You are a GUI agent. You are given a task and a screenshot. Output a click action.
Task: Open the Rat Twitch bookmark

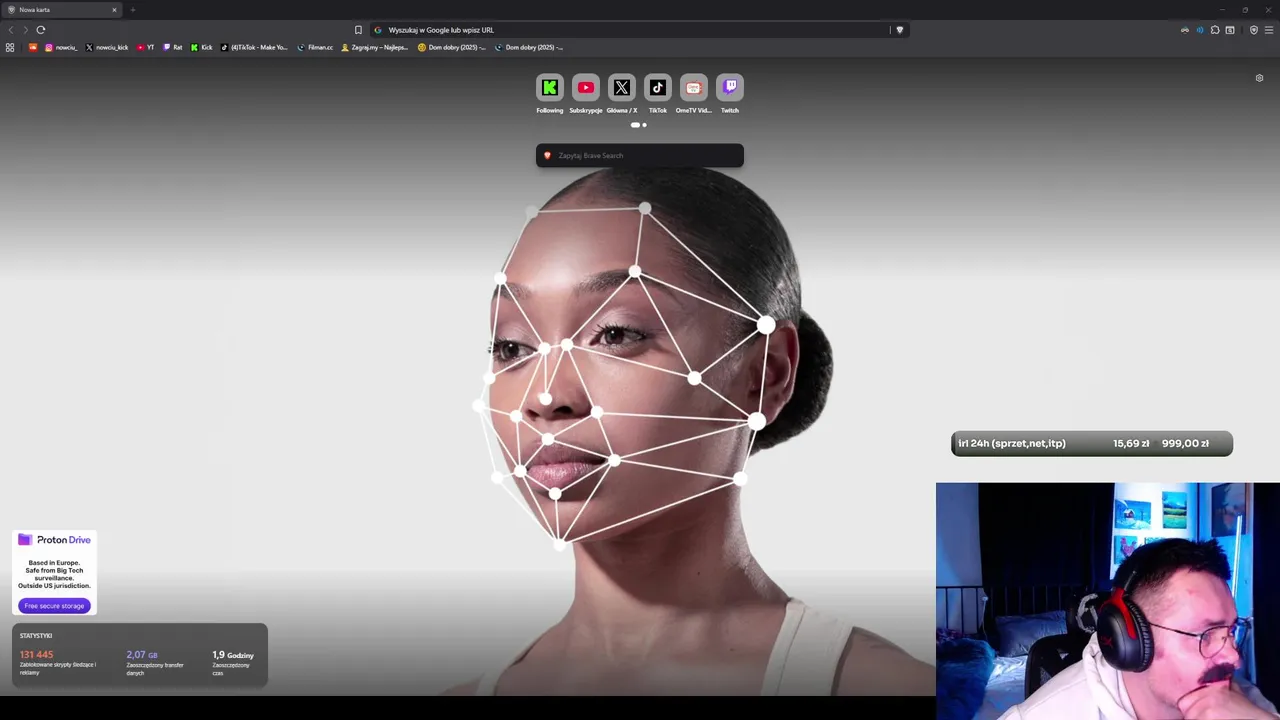point(173,47)
